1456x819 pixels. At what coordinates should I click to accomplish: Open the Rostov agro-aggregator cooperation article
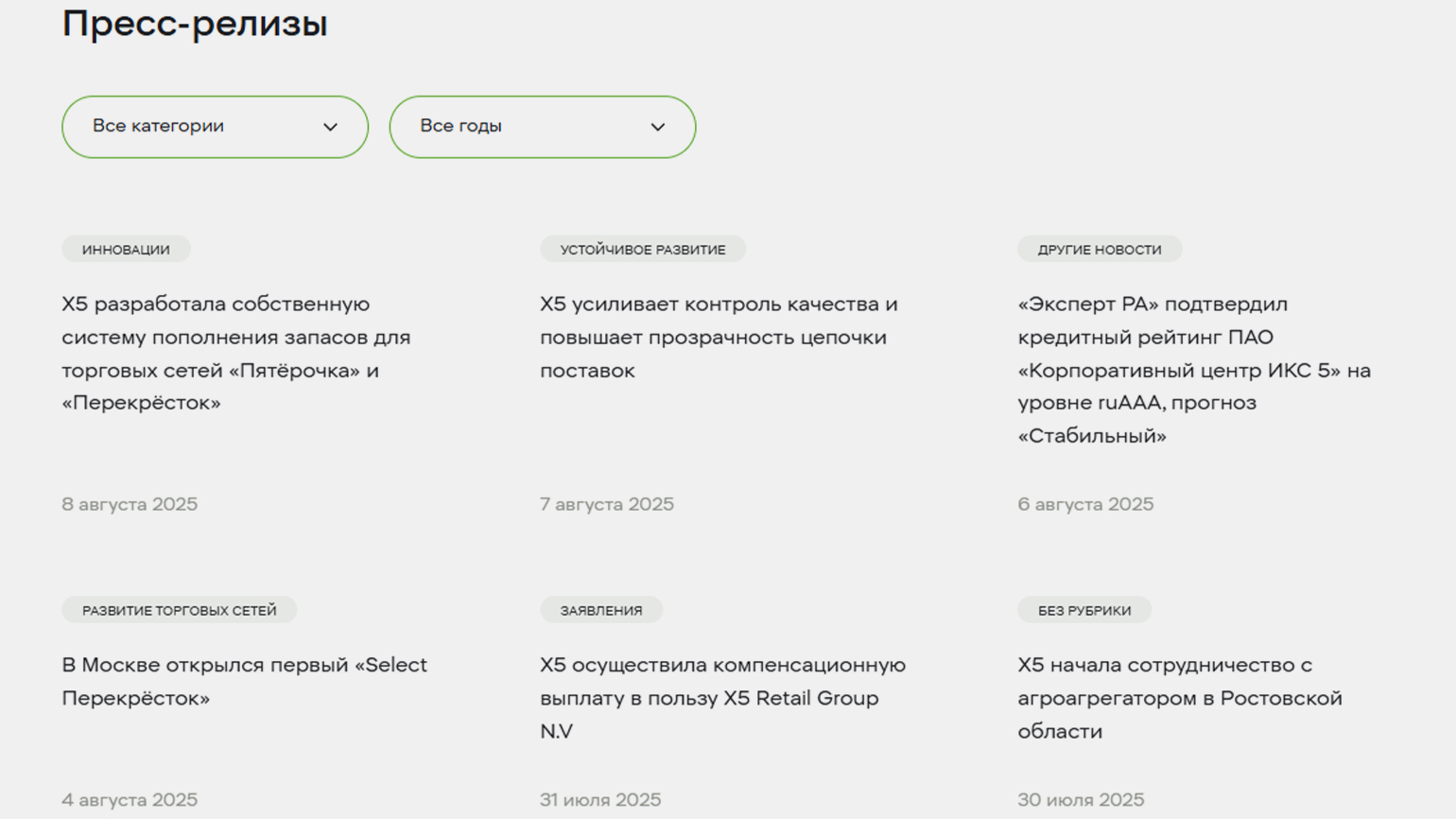tap(1180, 698)
